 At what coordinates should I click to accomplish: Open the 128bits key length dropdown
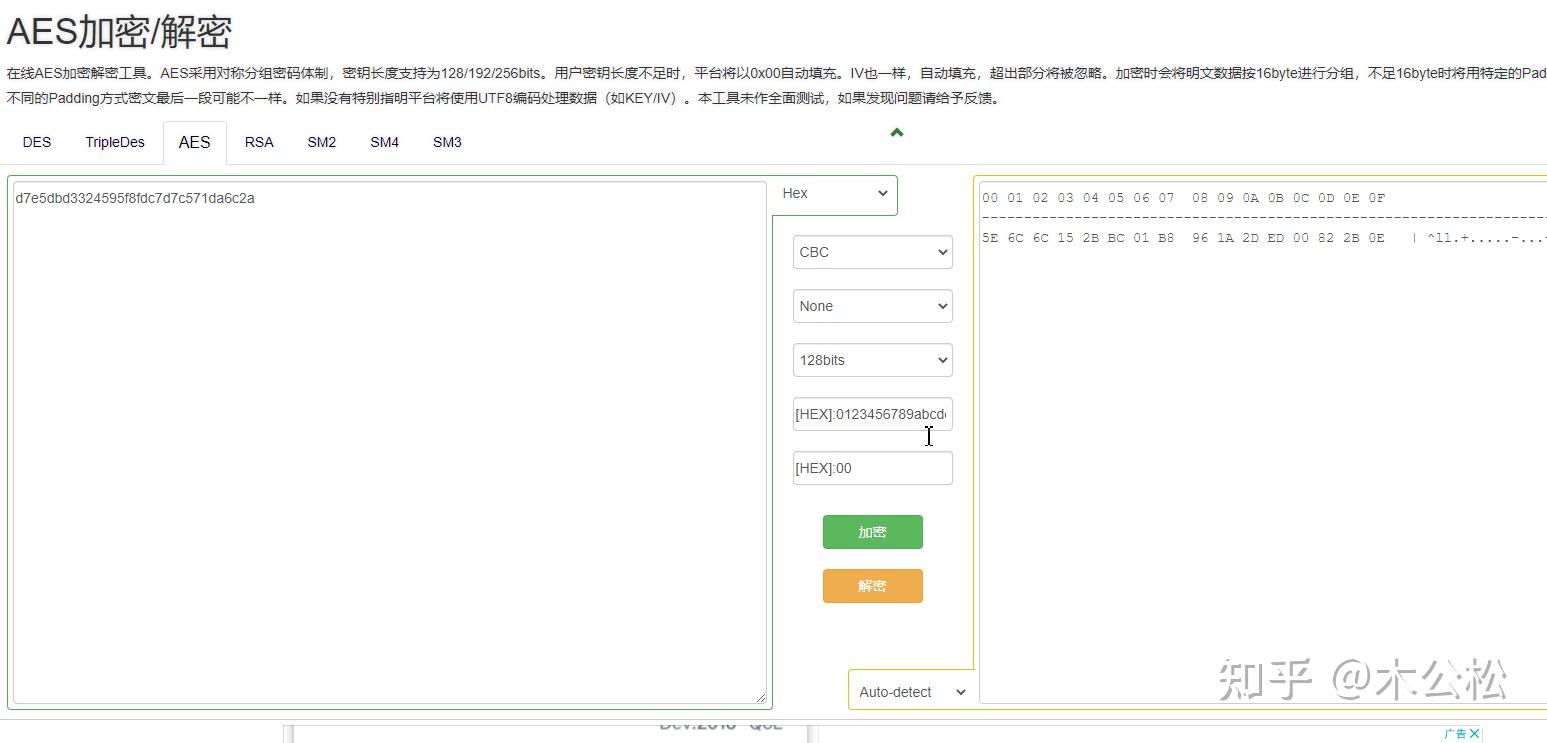pos(871,360)
